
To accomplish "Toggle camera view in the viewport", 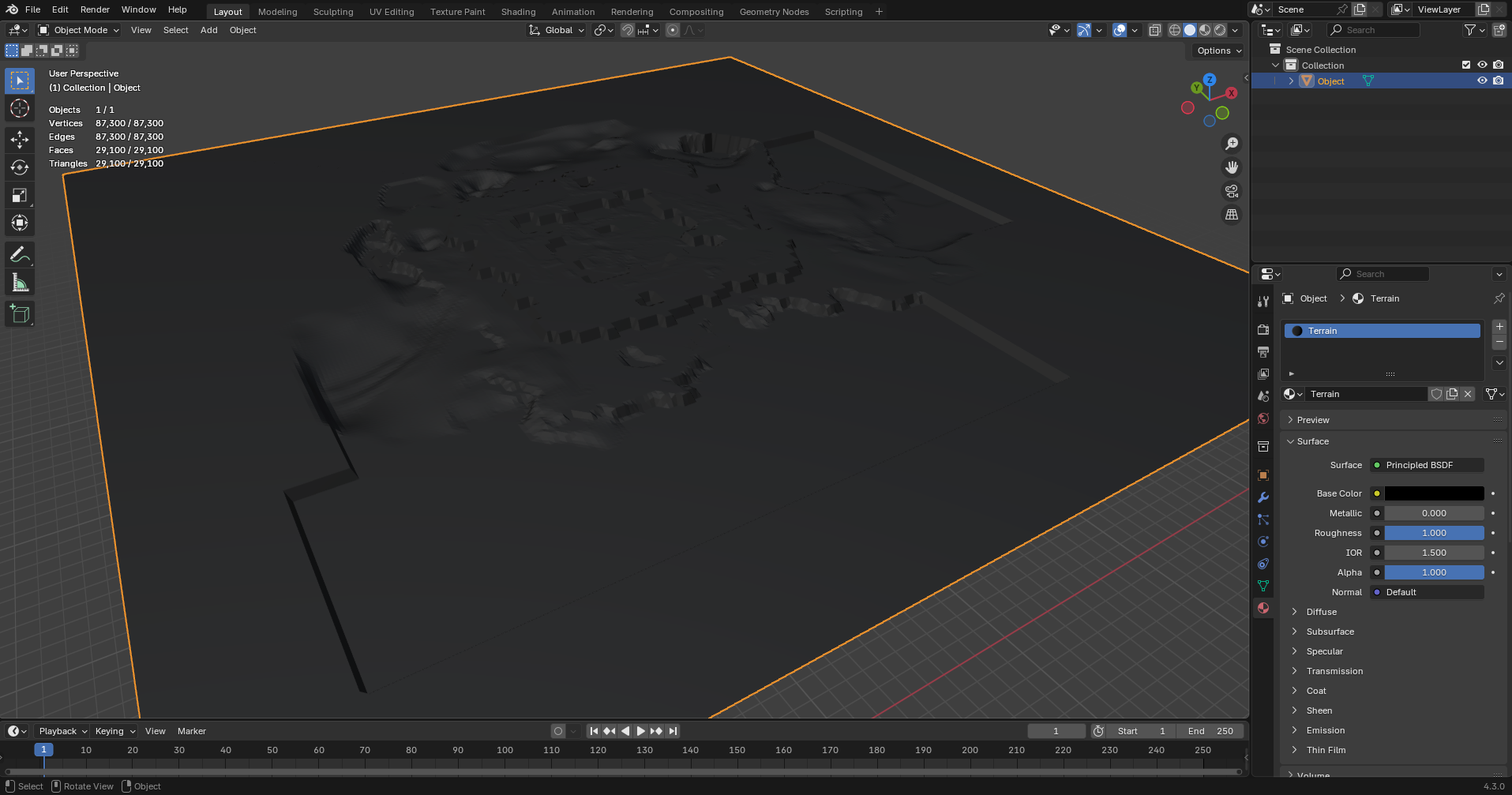I will [1231, 191].
